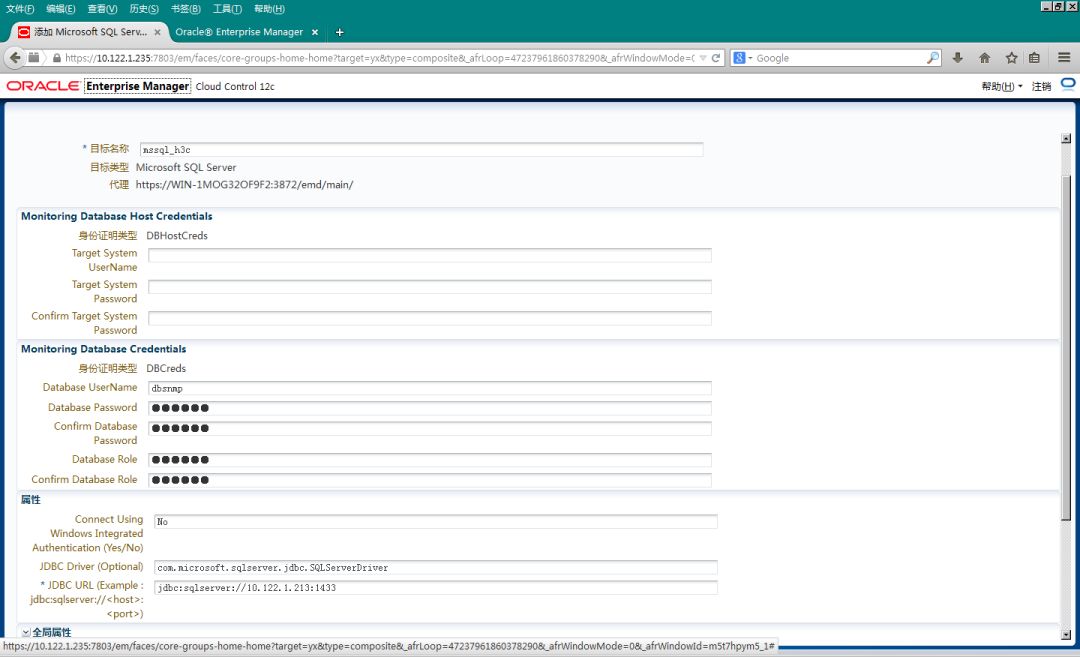Click the Microsoft SQL Server target type text
The height and width of the screenshot is (657, 1080).
pos(186,167)
